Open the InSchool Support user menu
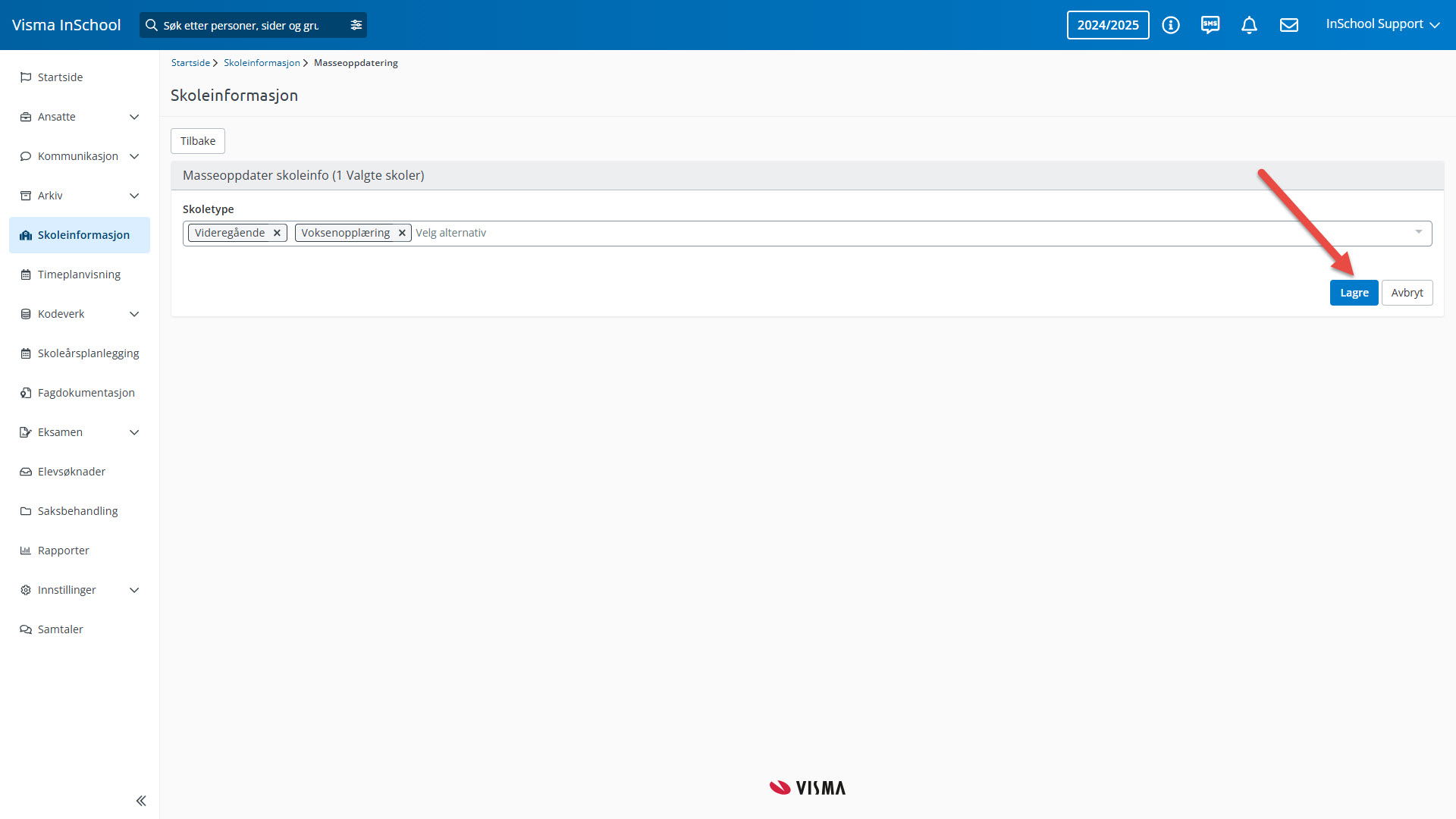The width and height of the screenshot is (1456, 819). pos(1382,24)
